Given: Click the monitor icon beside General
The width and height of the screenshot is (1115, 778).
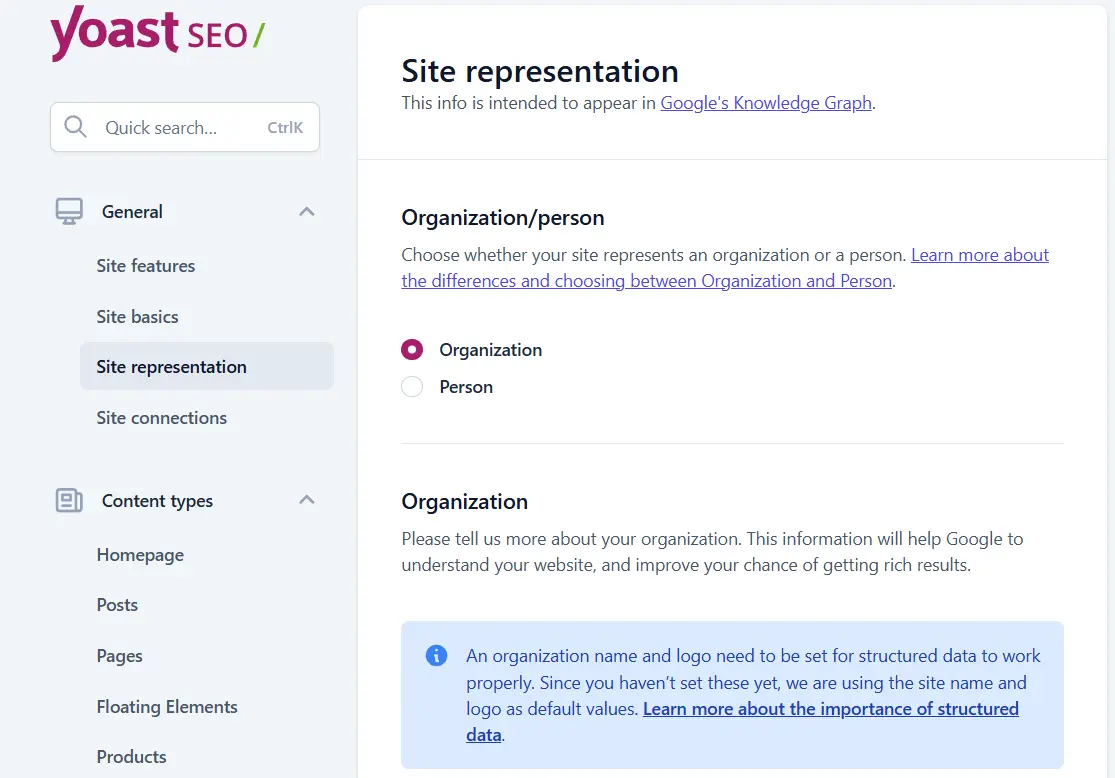Looking at the screenshot, I should click(68, 211).
